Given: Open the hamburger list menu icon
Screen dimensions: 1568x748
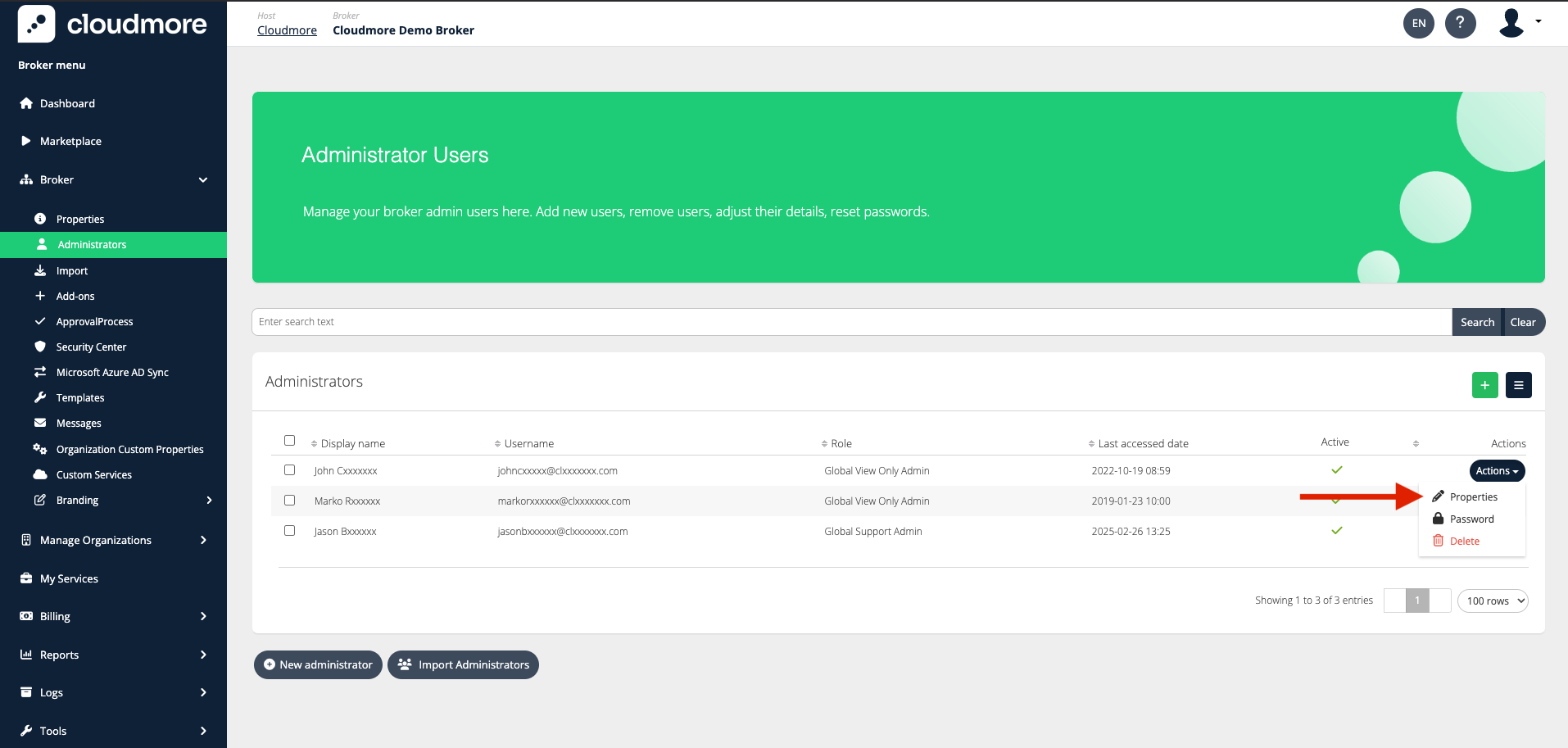Looking at the screenshot, I should [x=1518, y=385].
